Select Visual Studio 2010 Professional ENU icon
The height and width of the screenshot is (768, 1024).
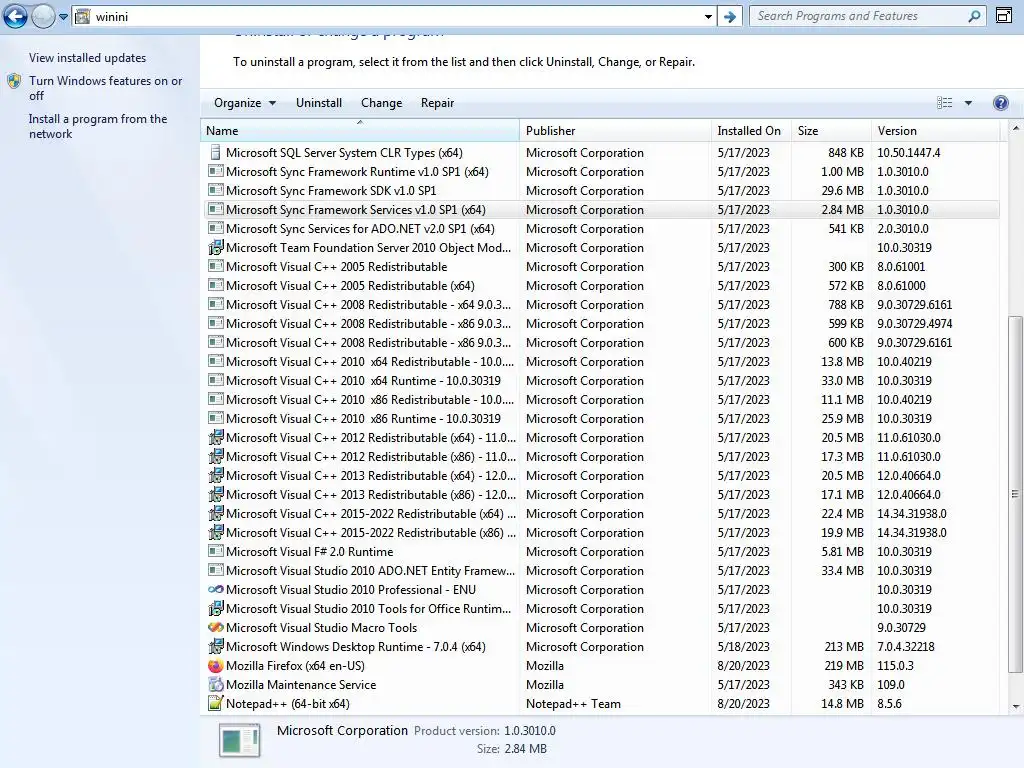[x=216, y=590]
